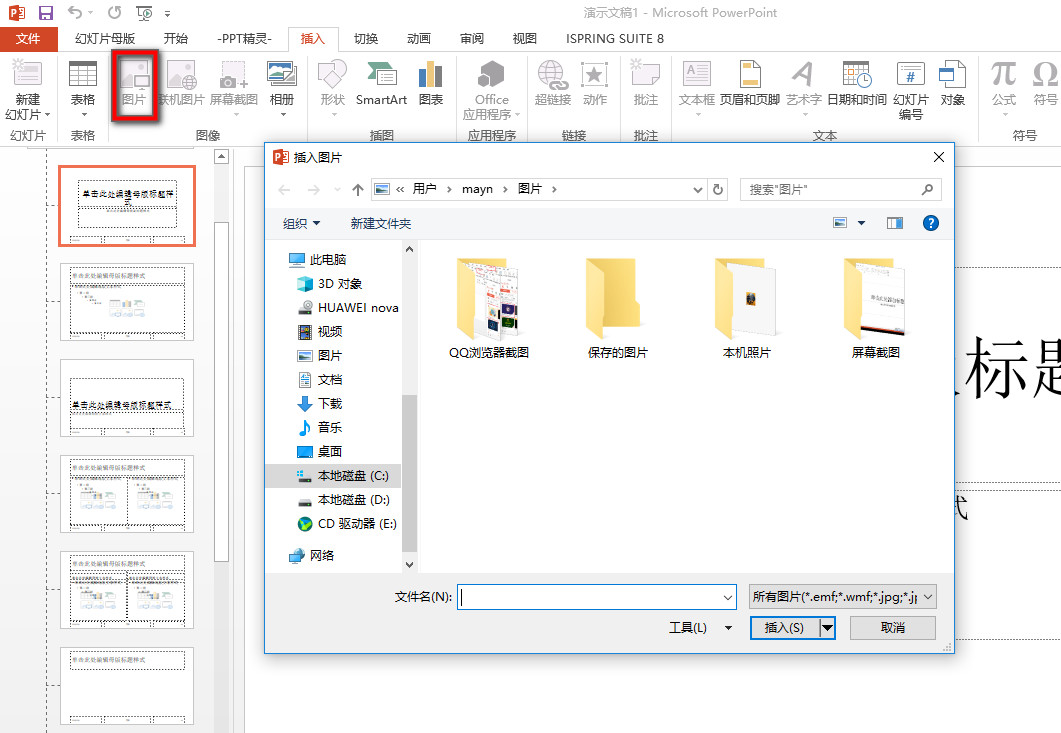The image size is (1061, 733).
Task: Switch to the Slide Master (幻灯片母版) tab
Action: click(x=105, y=39)
